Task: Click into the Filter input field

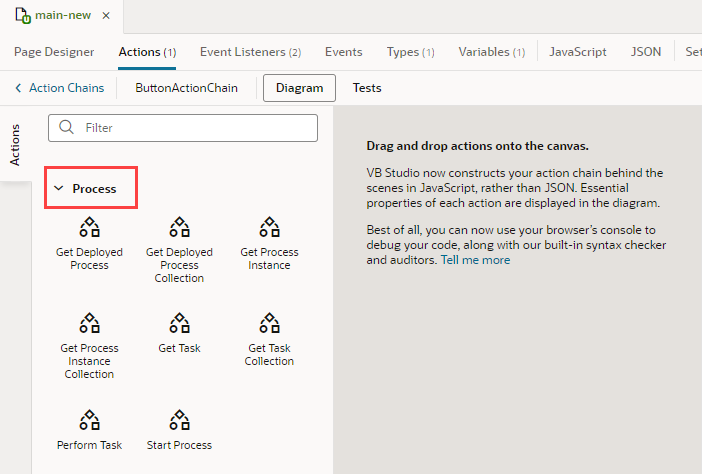Action: click(183, 128)
